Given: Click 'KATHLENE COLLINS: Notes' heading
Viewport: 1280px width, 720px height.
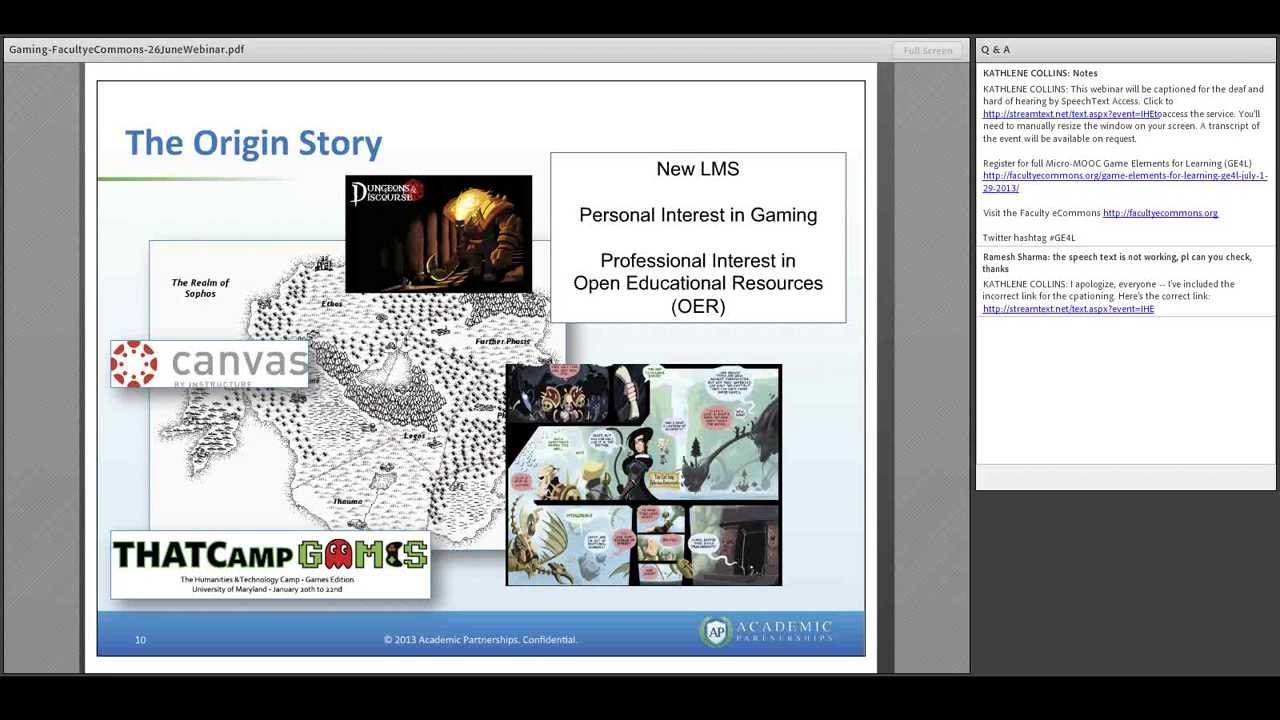Looking at the screenshot, I should [1040, 73].
